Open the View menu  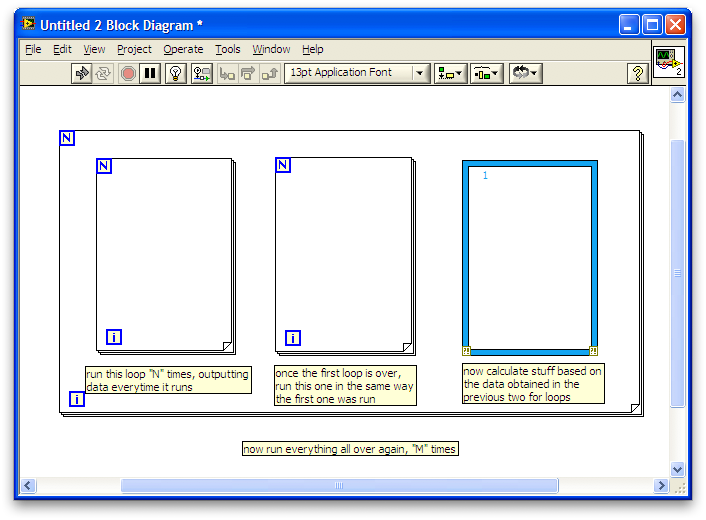click(94, 49)
